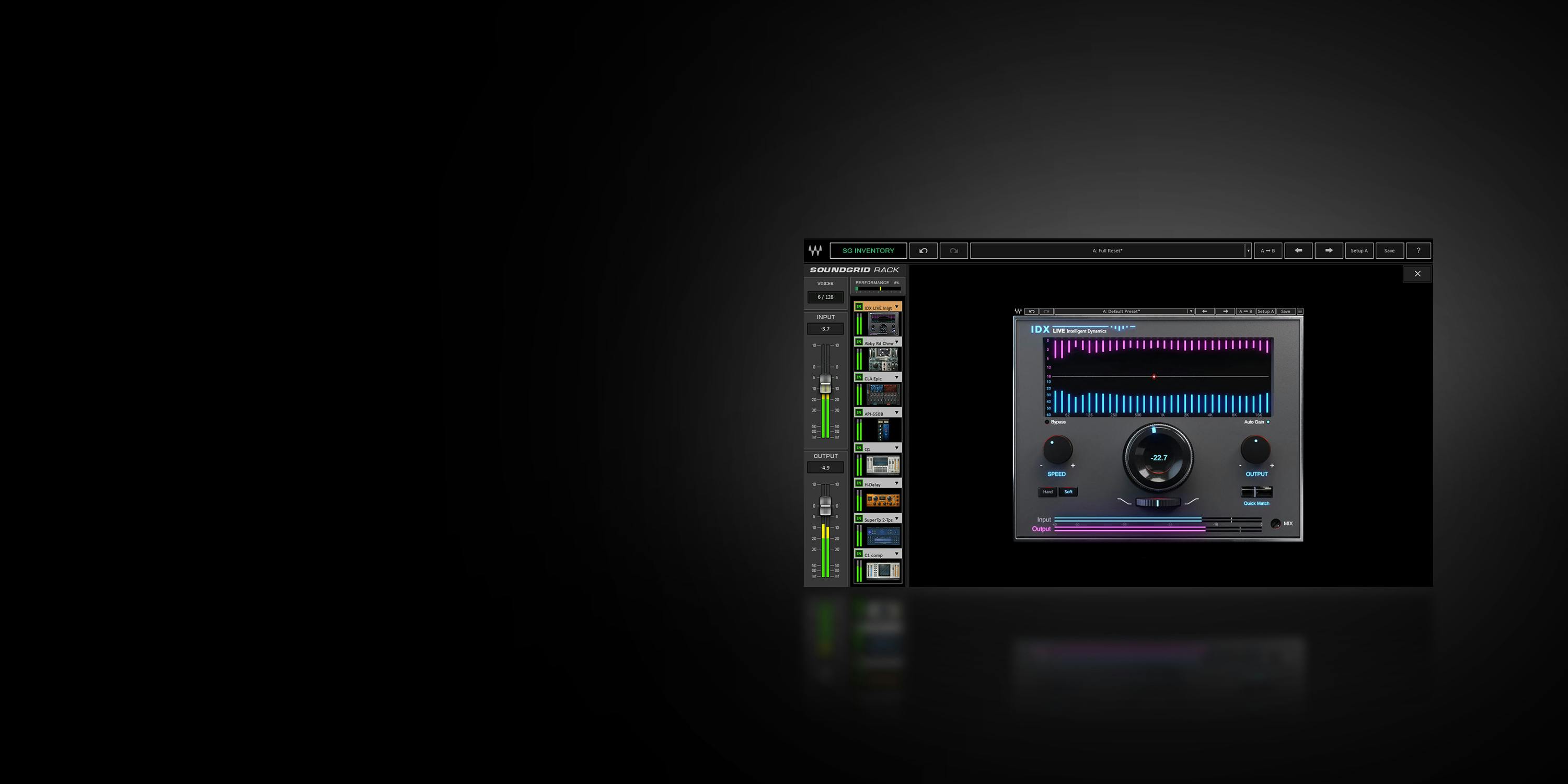Image resolution: width=1568 pixels, height=784 pixels.
Task: Click the redo arrow in the top toolbar
Action: pyautogui.click(x=954, y=250)
